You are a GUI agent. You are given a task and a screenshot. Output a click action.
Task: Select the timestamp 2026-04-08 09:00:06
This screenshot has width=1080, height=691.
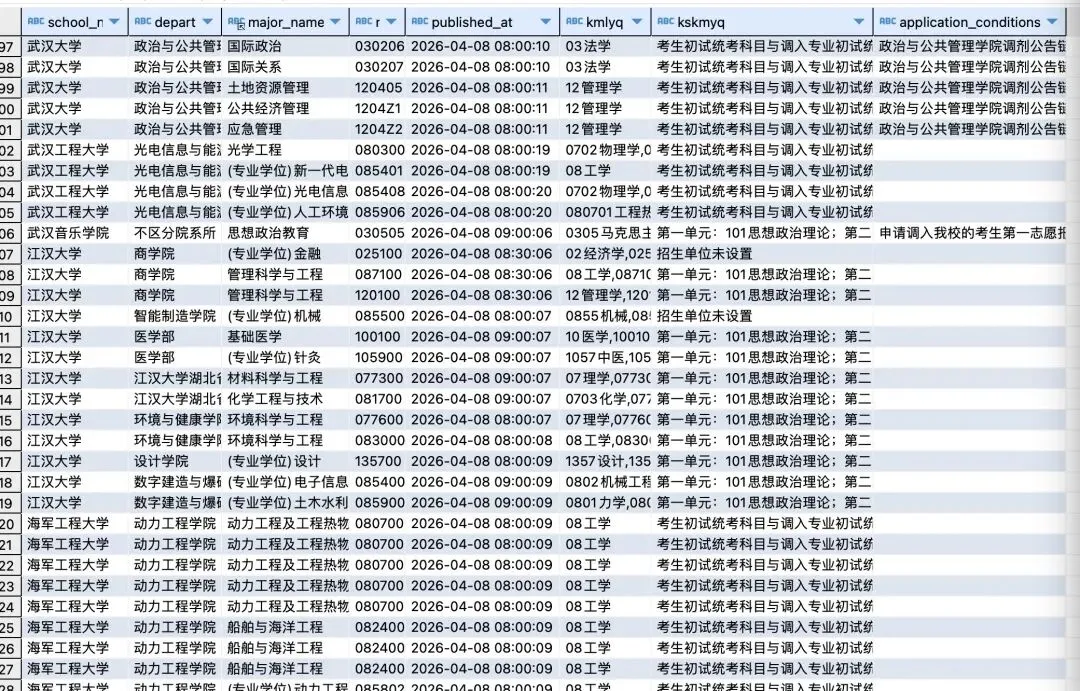481,233
